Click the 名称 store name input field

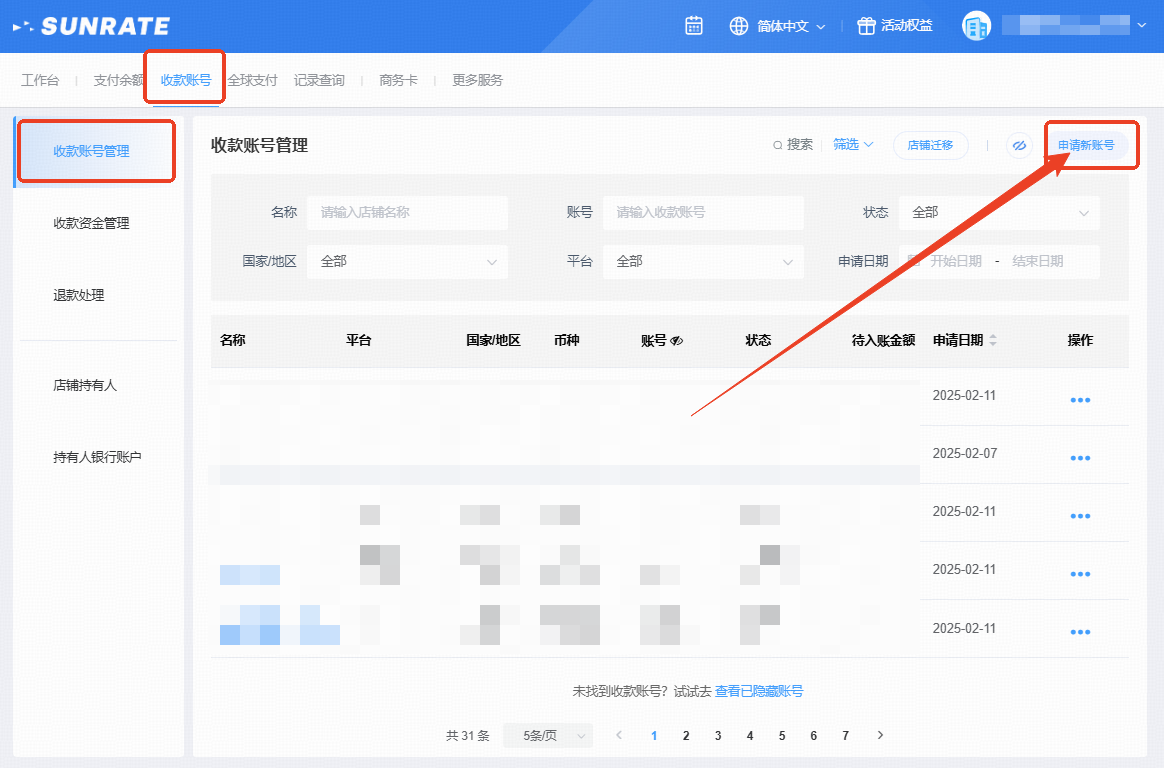tap(407, 213)
